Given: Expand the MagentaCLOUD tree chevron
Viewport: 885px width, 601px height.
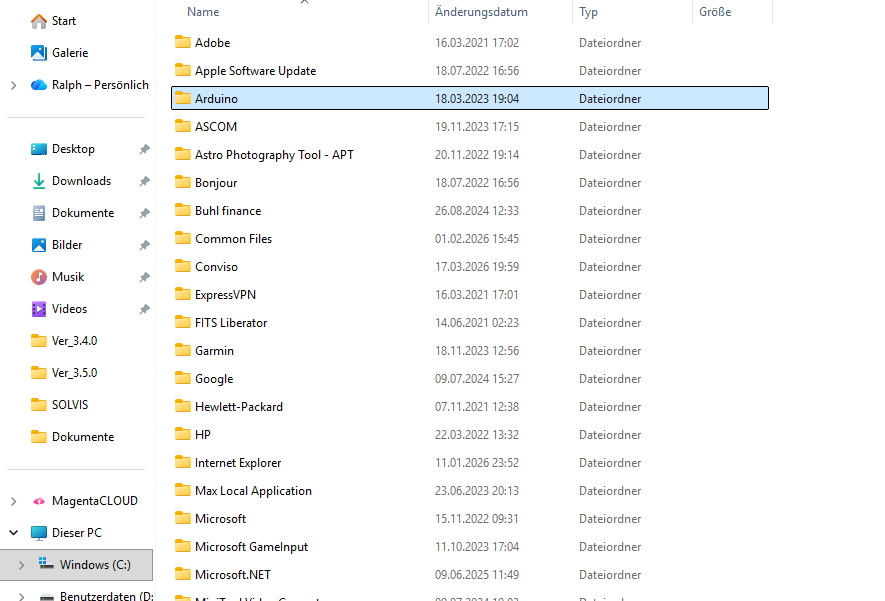Looking at the screenshot, I should (x=13, y=501).
